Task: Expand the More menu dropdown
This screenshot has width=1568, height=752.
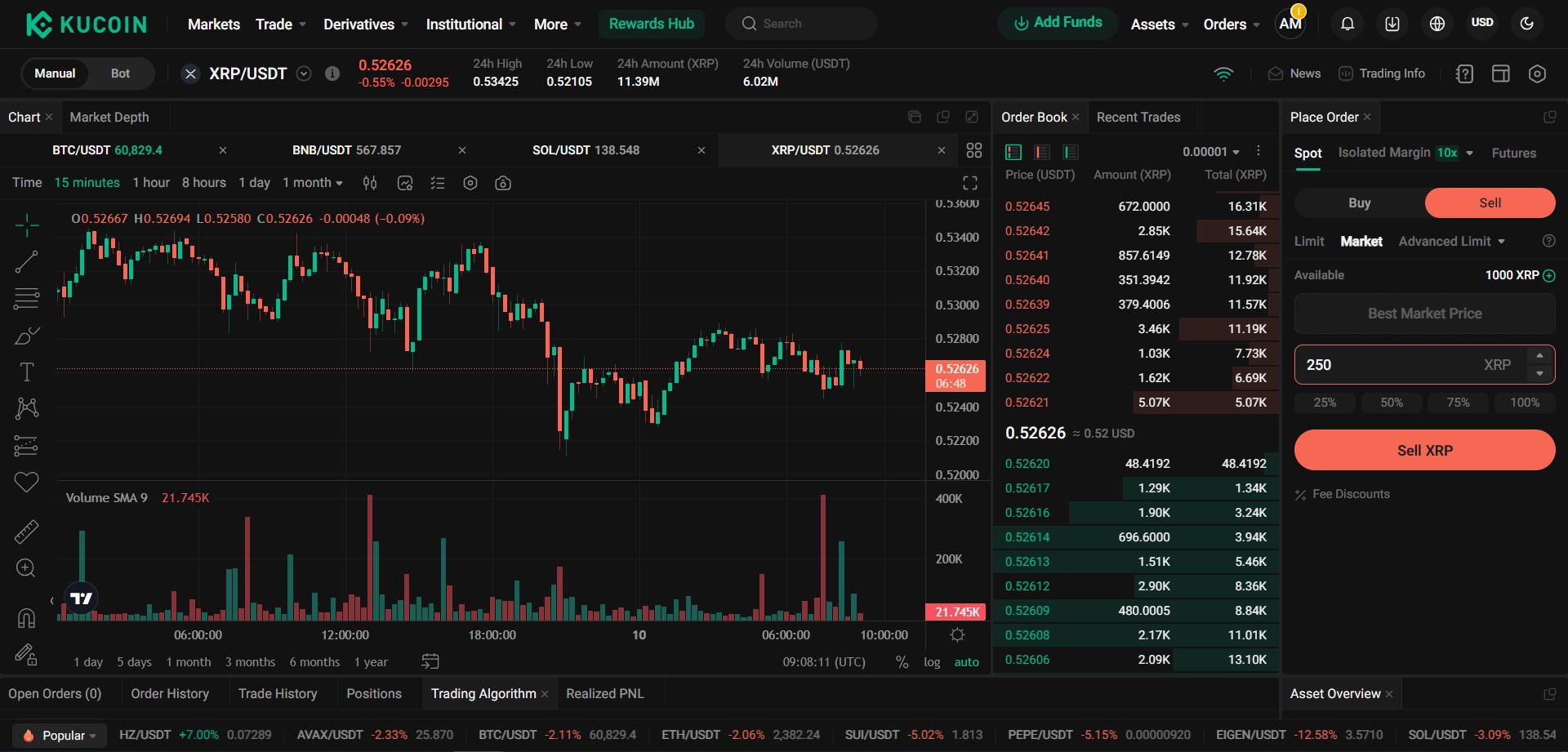Action: [x=557, y=24]
